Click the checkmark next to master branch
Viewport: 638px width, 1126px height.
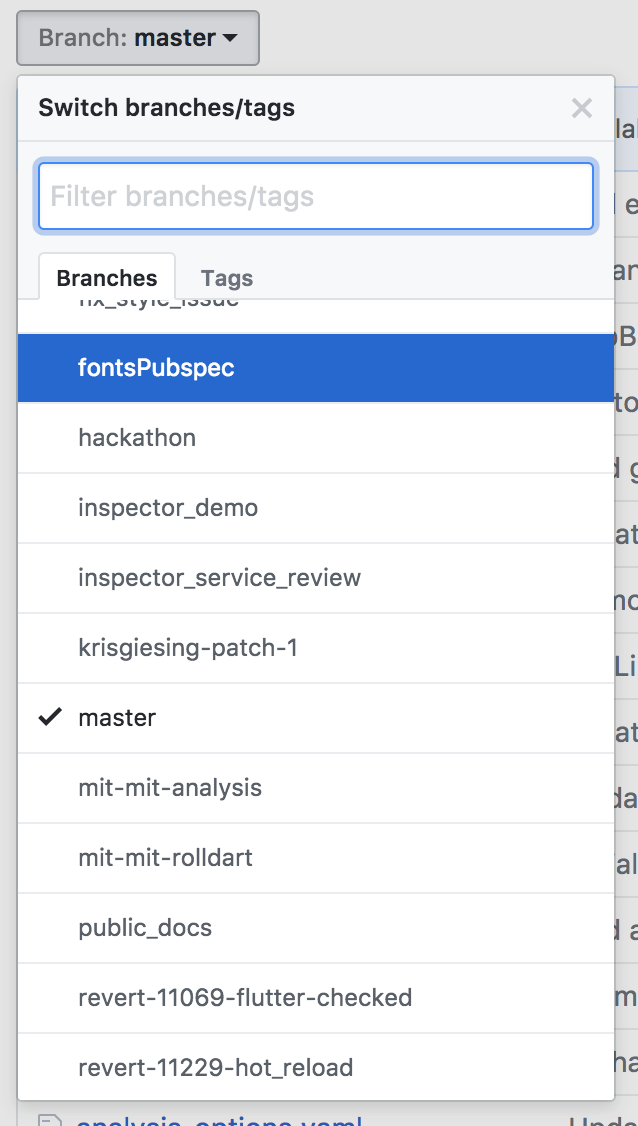(50, 717)
